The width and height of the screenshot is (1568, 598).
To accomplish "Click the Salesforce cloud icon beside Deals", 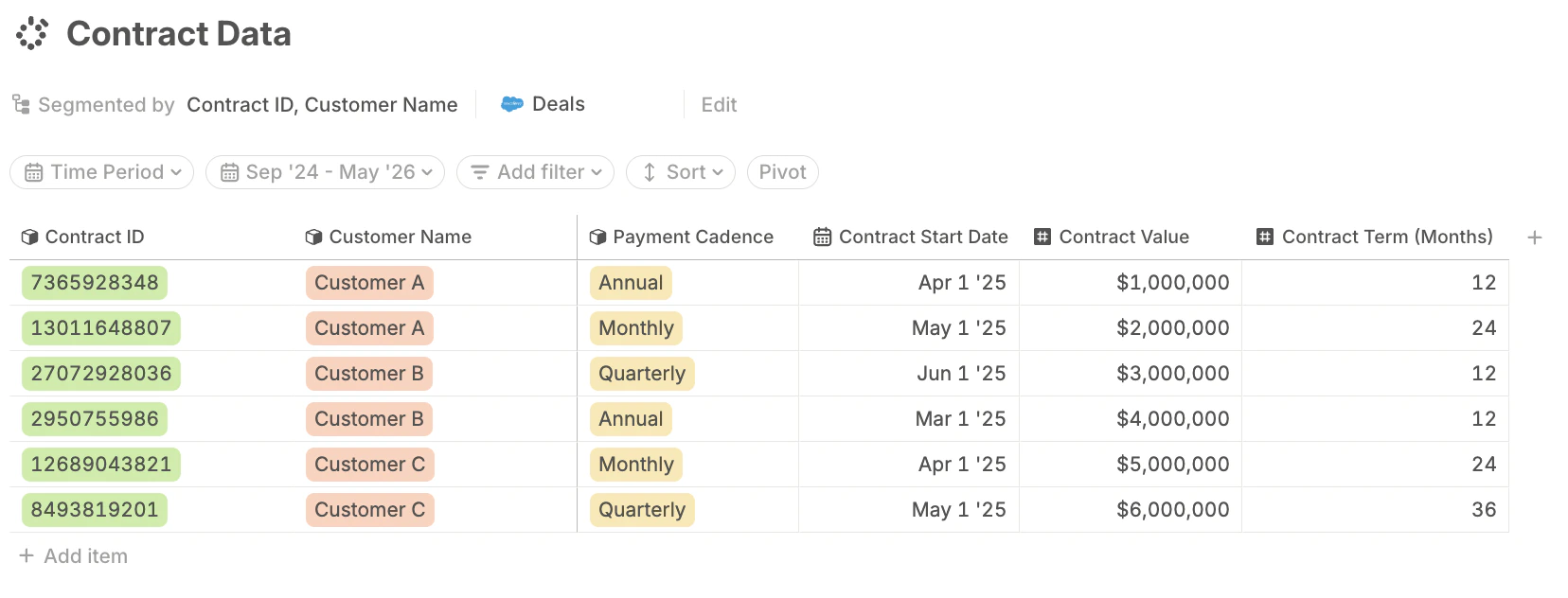I will click(512, 104).
